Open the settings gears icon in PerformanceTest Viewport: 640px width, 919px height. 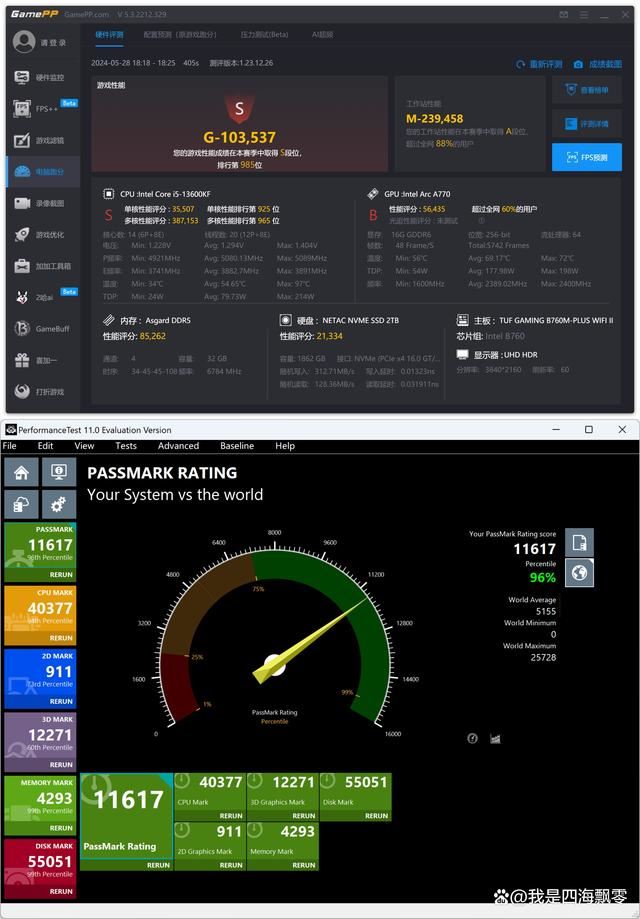tap(59, 505)
